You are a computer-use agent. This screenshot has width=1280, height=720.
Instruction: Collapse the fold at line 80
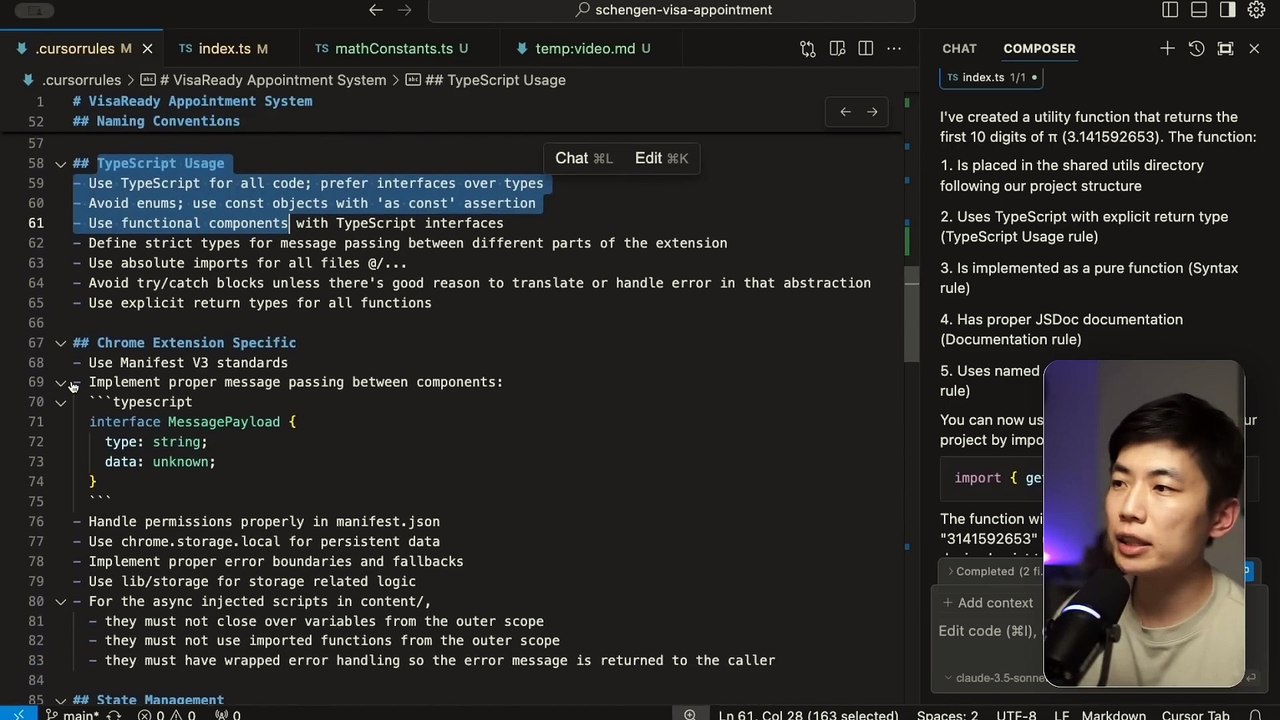(x=60, y=601)
